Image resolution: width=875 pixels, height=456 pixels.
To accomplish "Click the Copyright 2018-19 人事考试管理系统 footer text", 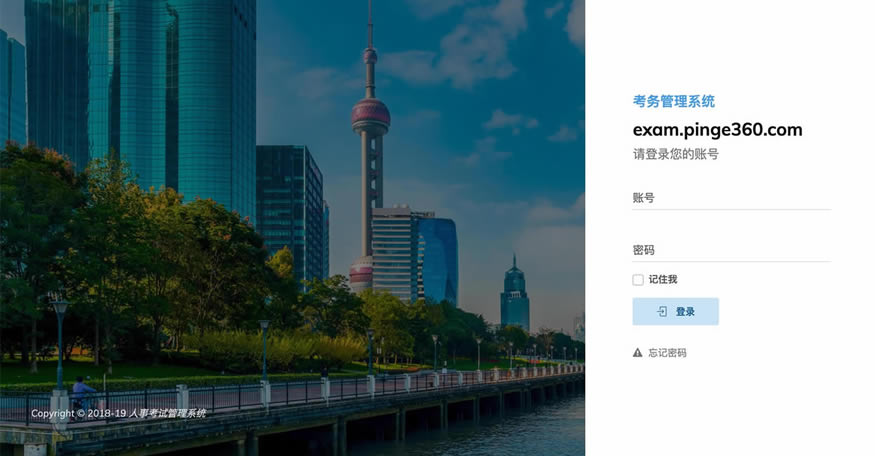I will tap(118, 414).
